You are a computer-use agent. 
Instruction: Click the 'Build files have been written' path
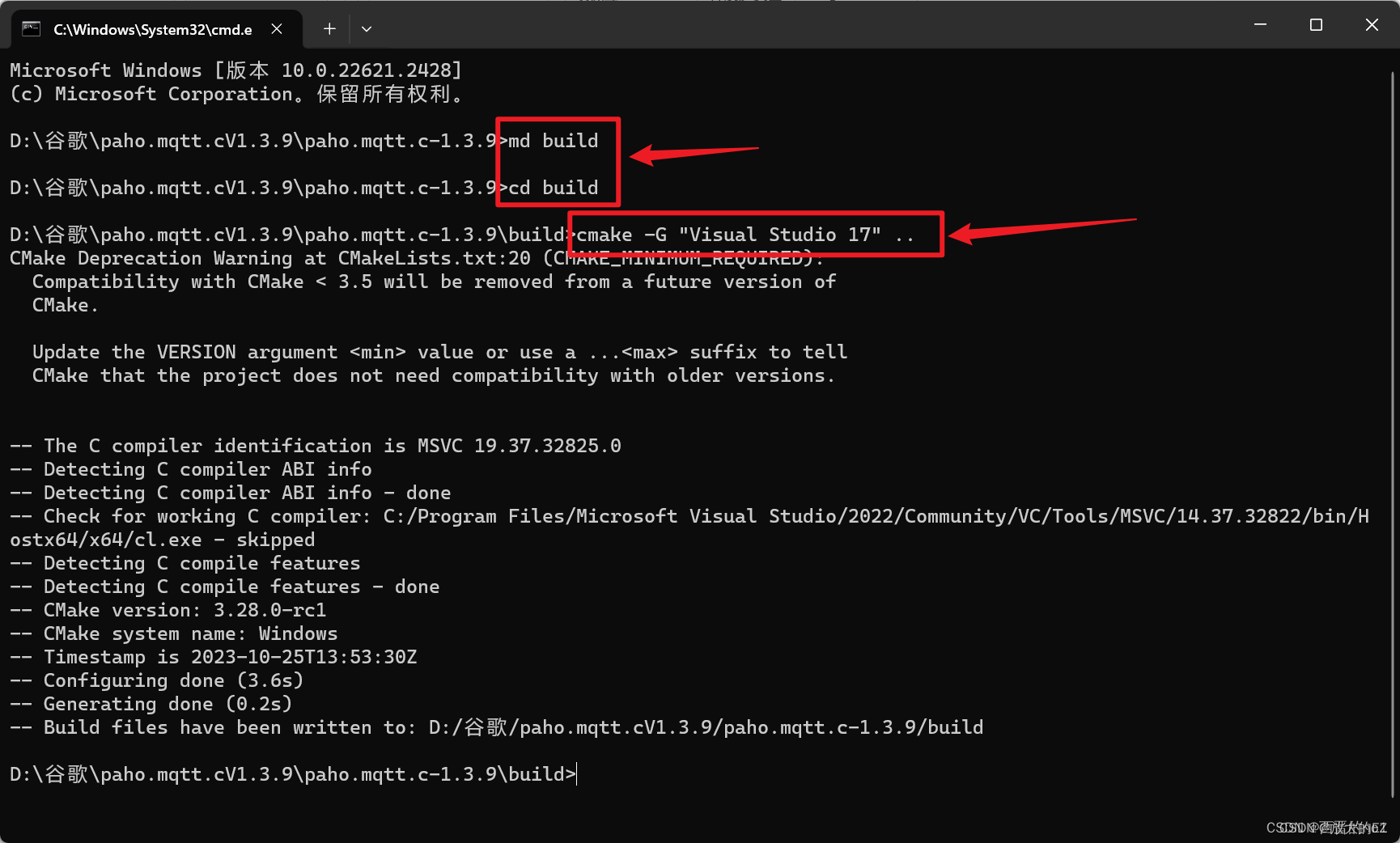[496, 727]
